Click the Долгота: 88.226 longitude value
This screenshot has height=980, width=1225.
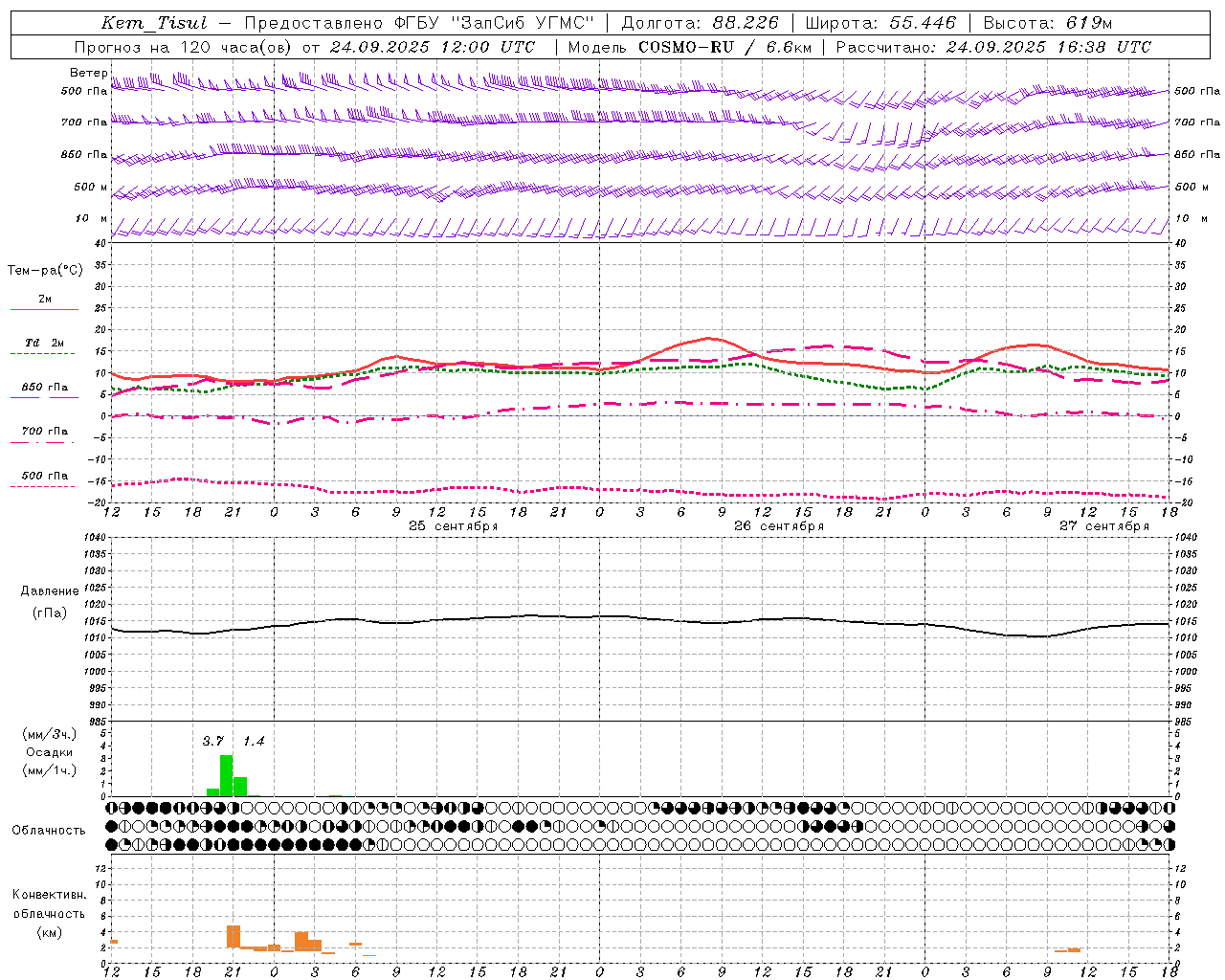coord(700,23)
